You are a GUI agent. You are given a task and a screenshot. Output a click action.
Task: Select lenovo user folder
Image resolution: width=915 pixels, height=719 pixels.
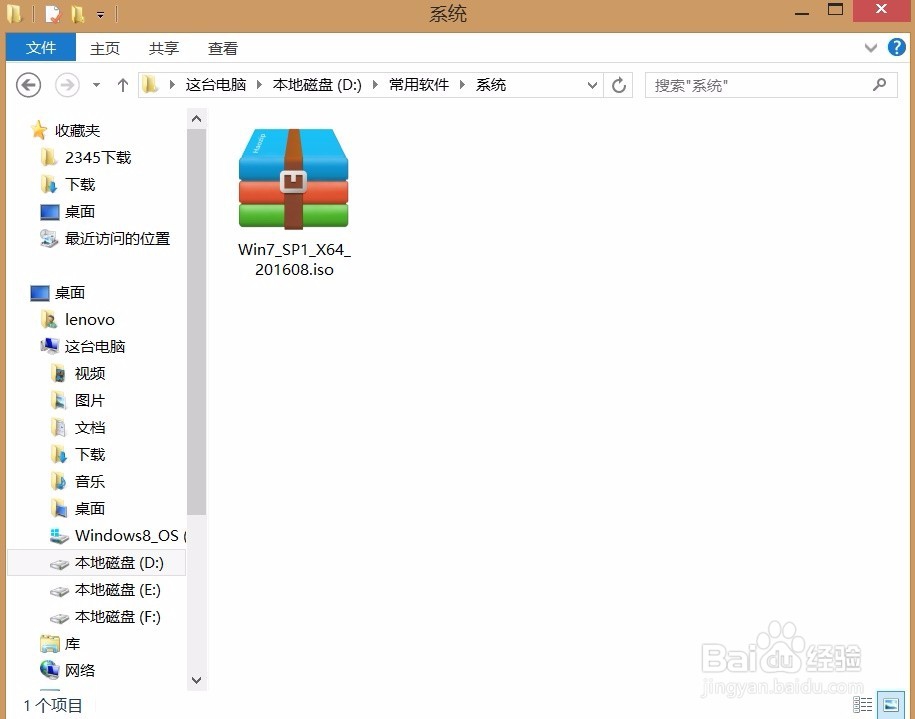(x=90, y=320)
